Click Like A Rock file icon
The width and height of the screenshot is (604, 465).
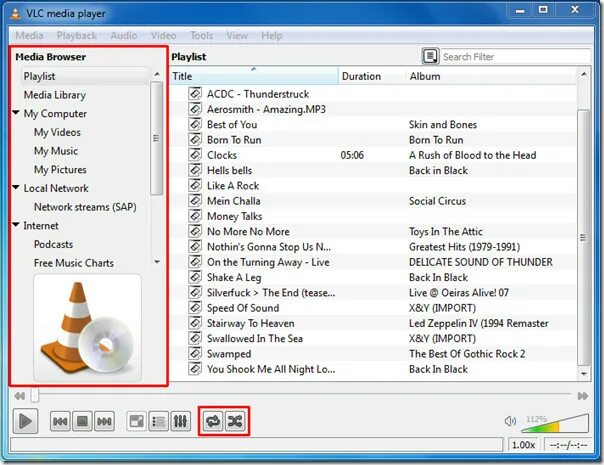click(195, 185)
